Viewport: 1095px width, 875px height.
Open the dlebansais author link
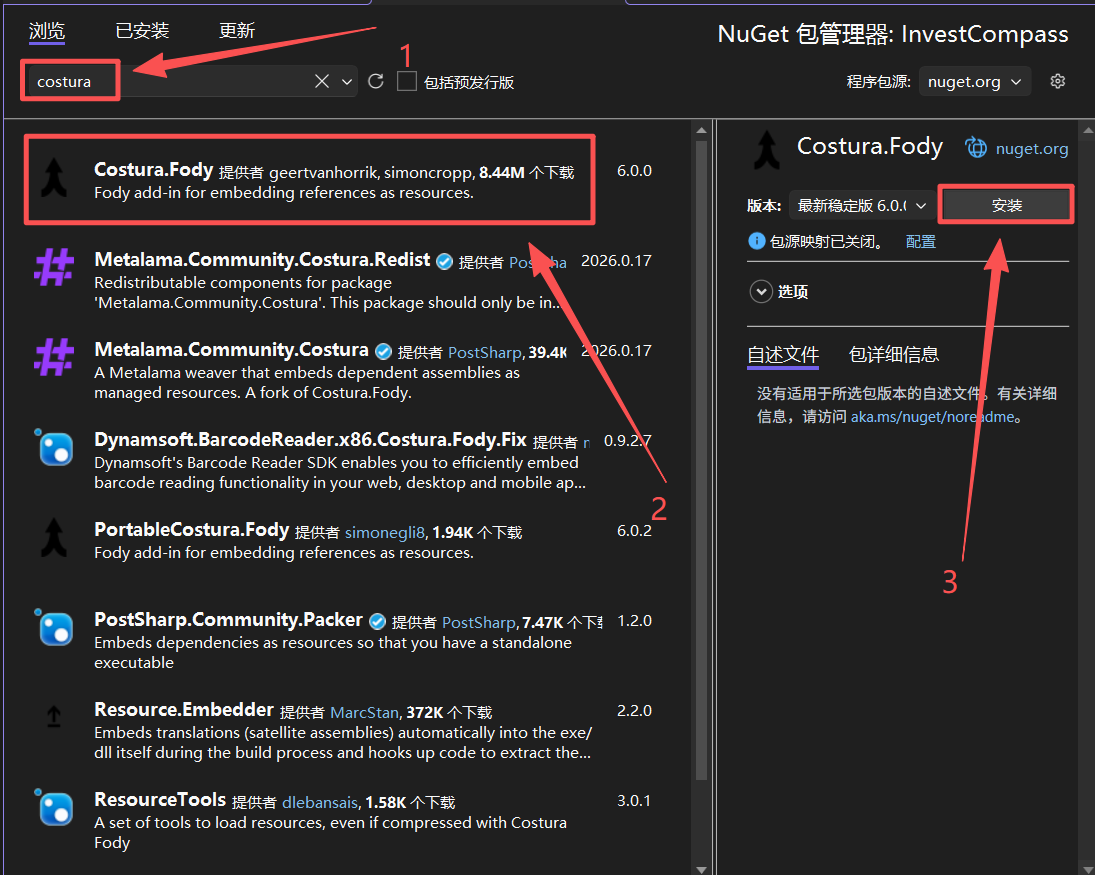click(320, 802)
